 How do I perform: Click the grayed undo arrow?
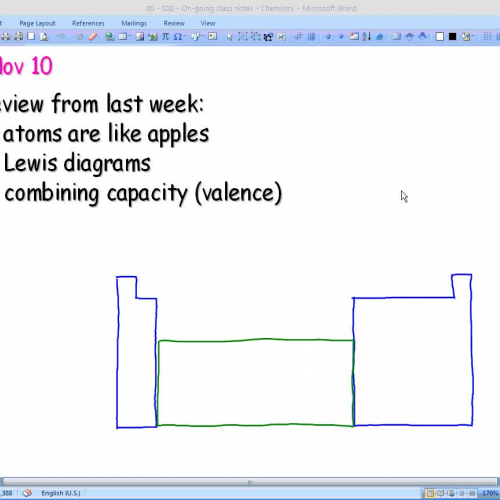(61, 37)
